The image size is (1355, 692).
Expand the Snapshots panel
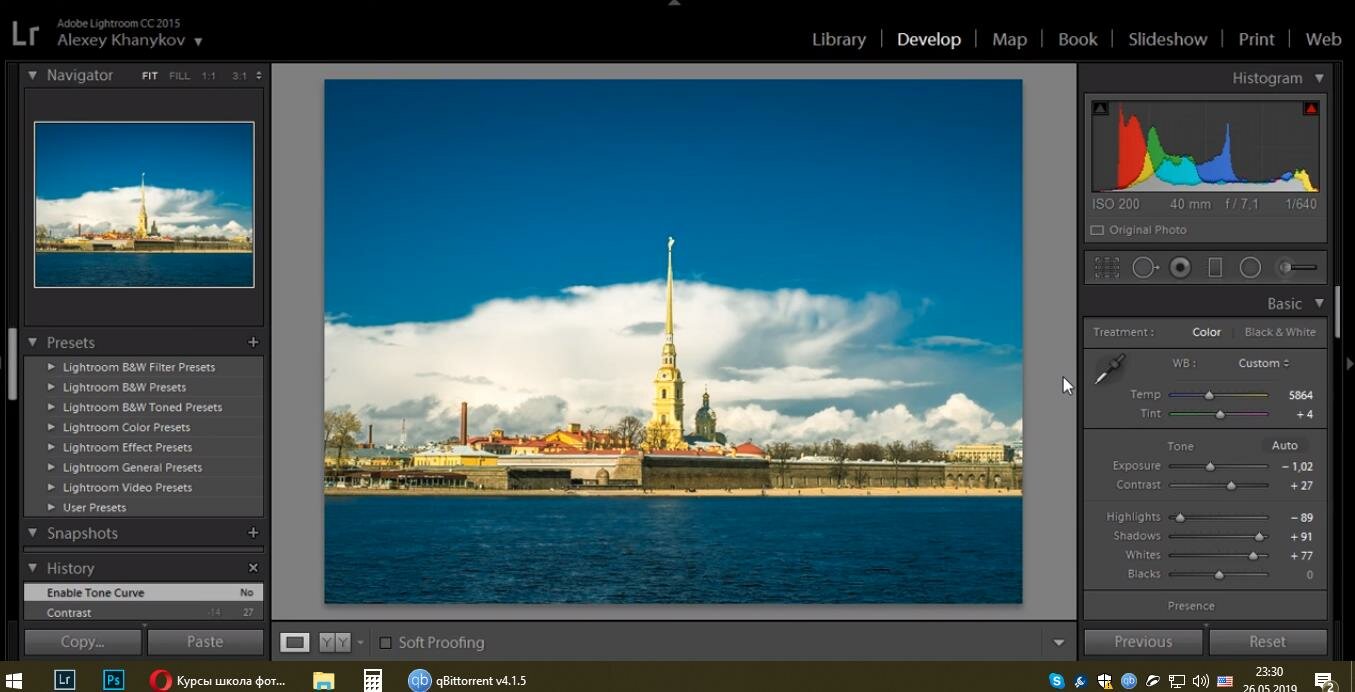click(32, 533)
